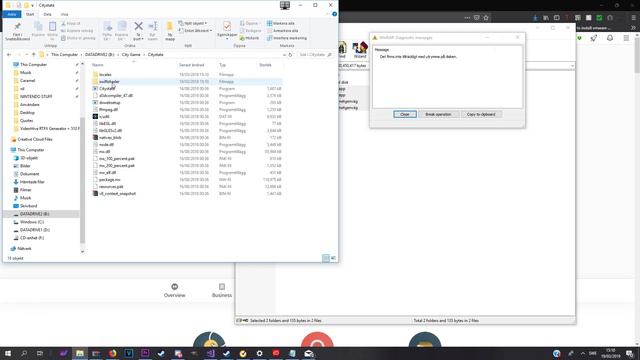Image resolution: width=640 pixels, height=360 pixels.
Task: Switch to the Visa ribbon tab
Action: 64,14
